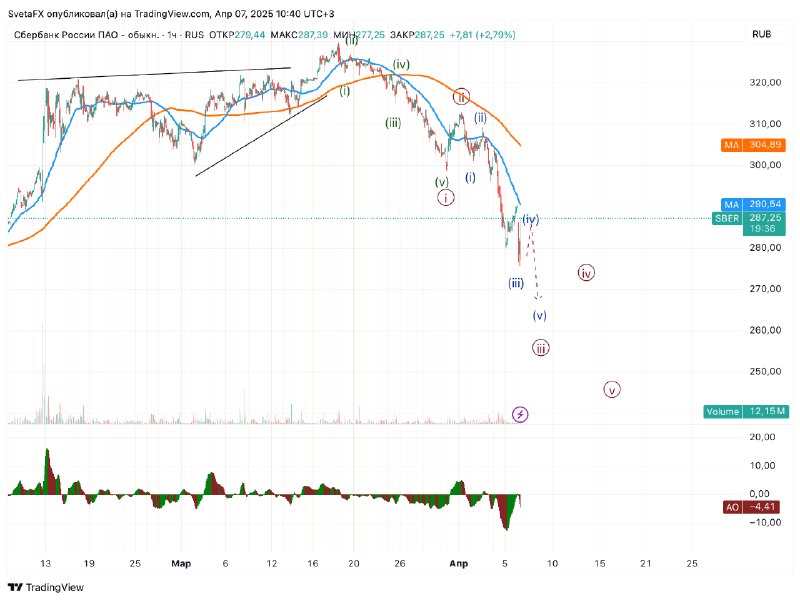Click the SvetaFX publication caption at the top
Image resolution: width=800 pixels, height=601 pixels.
(x=171, y=14)
